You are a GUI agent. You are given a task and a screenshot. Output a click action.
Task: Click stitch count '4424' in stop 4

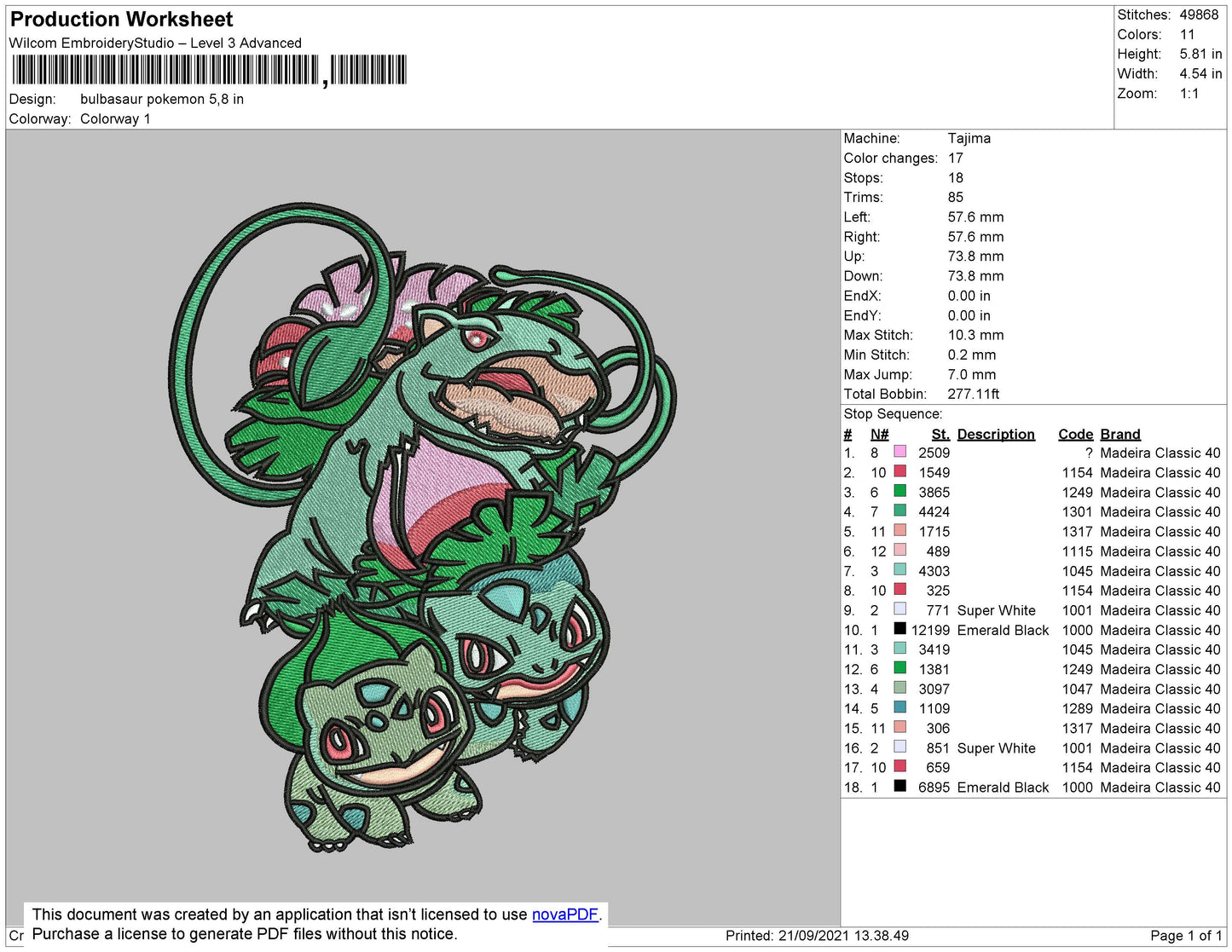click(x=934, y=511)
